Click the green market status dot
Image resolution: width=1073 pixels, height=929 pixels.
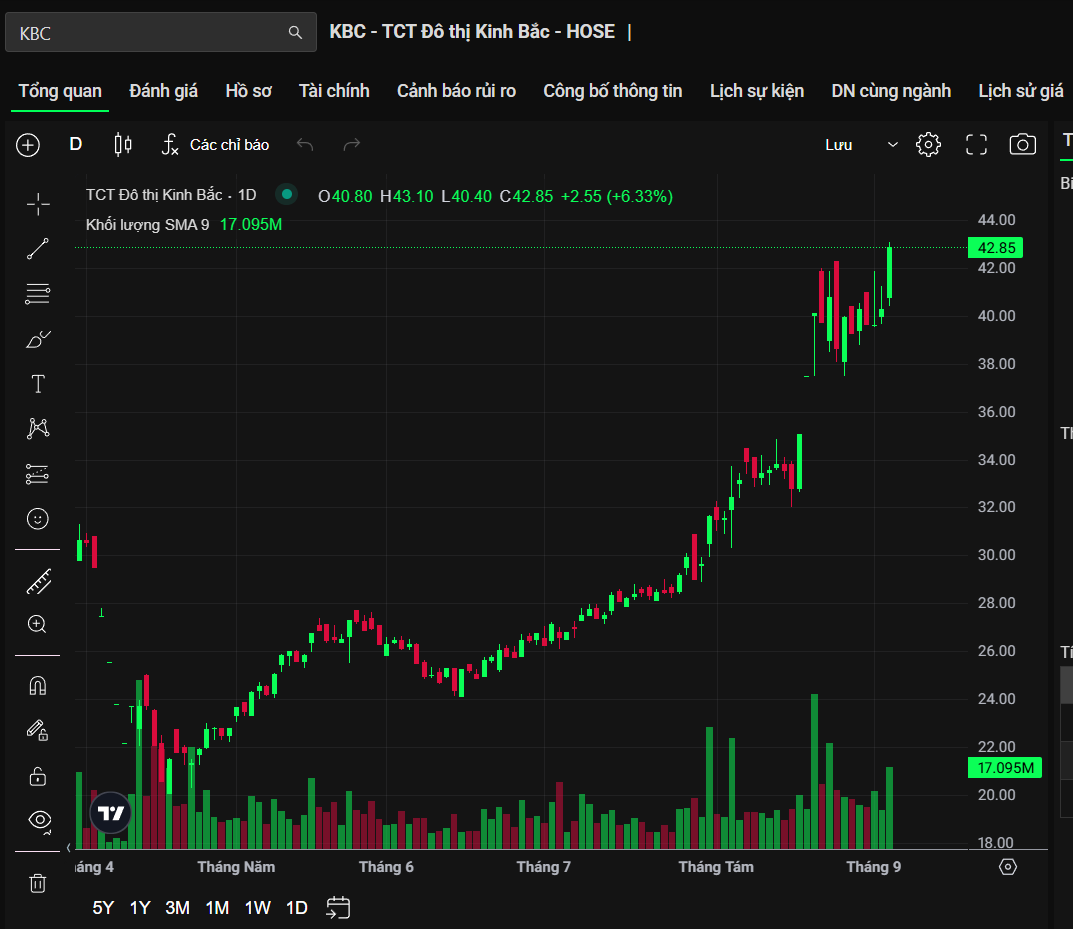click(x=287, y=194)
